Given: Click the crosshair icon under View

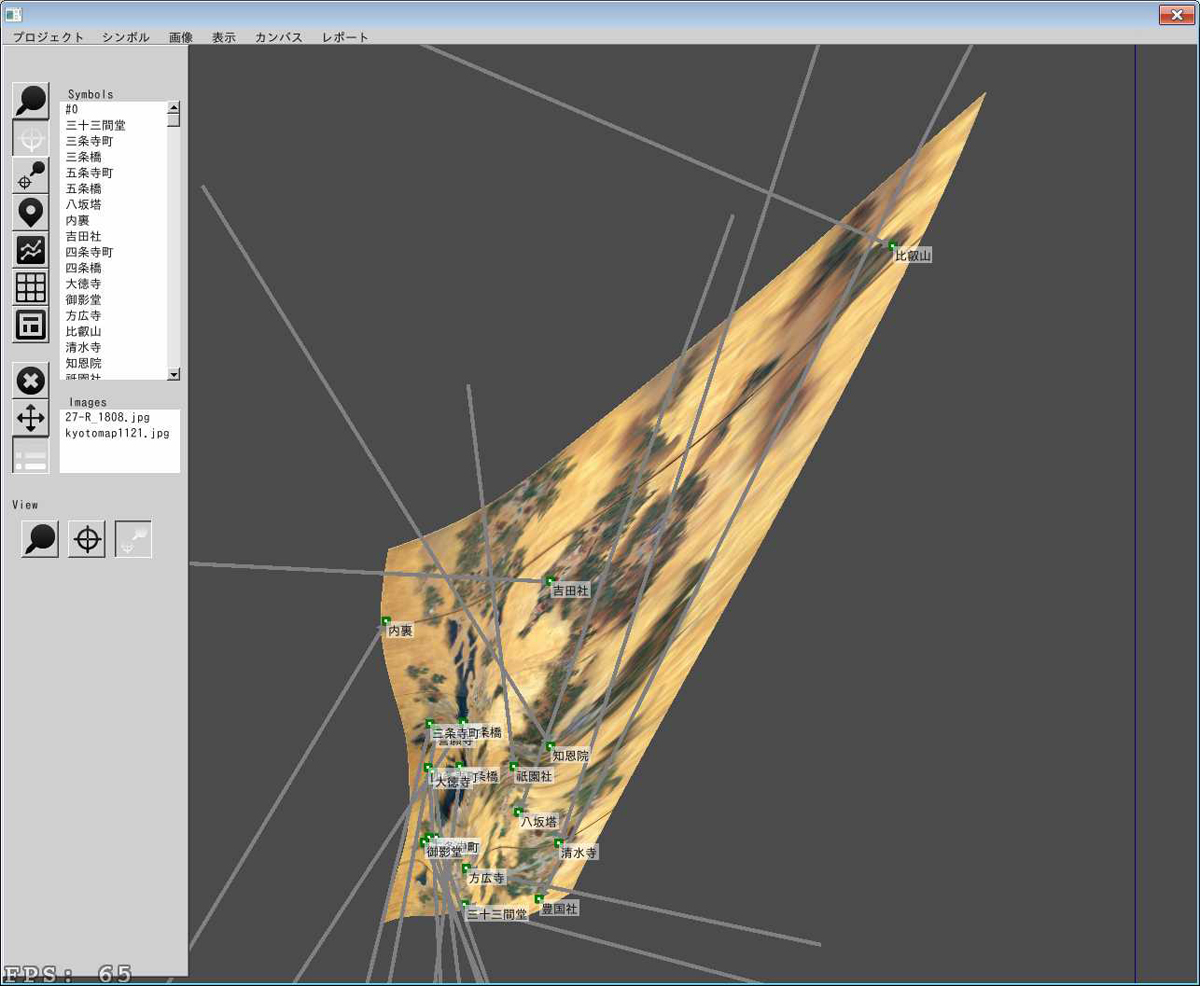Looking at the screenshot, I should click(87, 539).
